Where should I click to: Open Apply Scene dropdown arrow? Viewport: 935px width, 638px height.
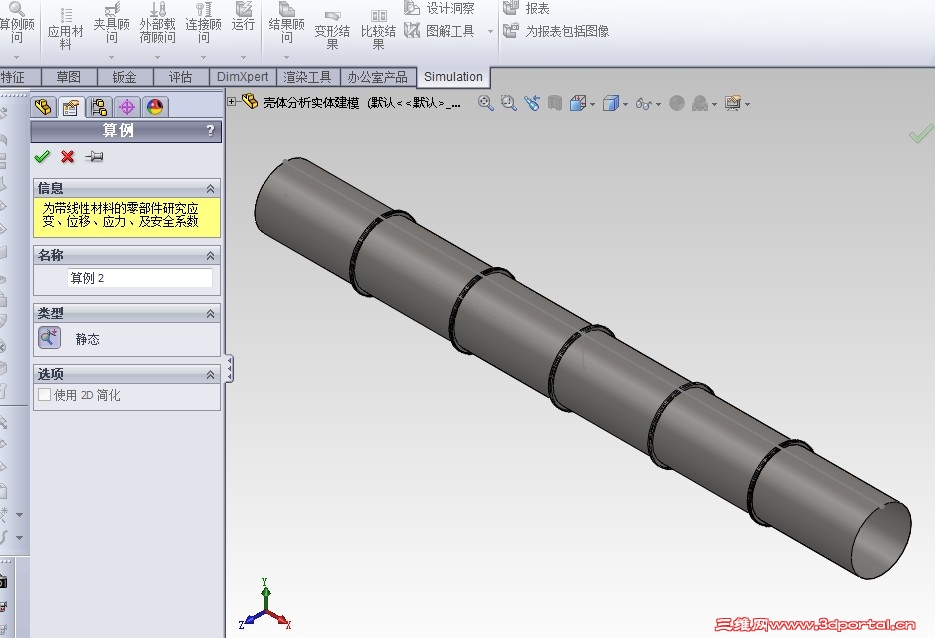coord(714,104)
